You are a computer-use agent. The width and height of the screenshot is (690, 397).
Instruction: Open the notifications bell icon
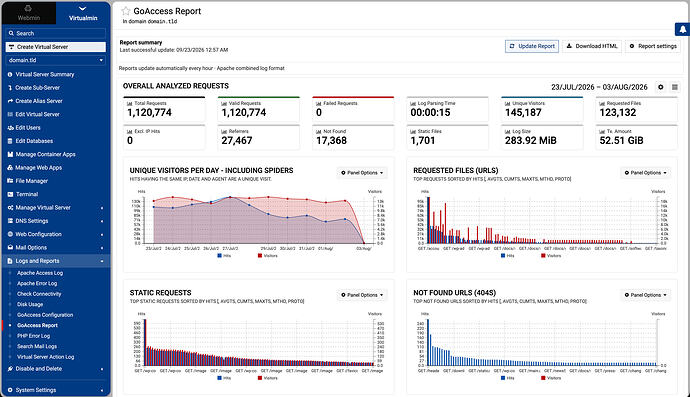pyautogui.click(x=683, y=29)
